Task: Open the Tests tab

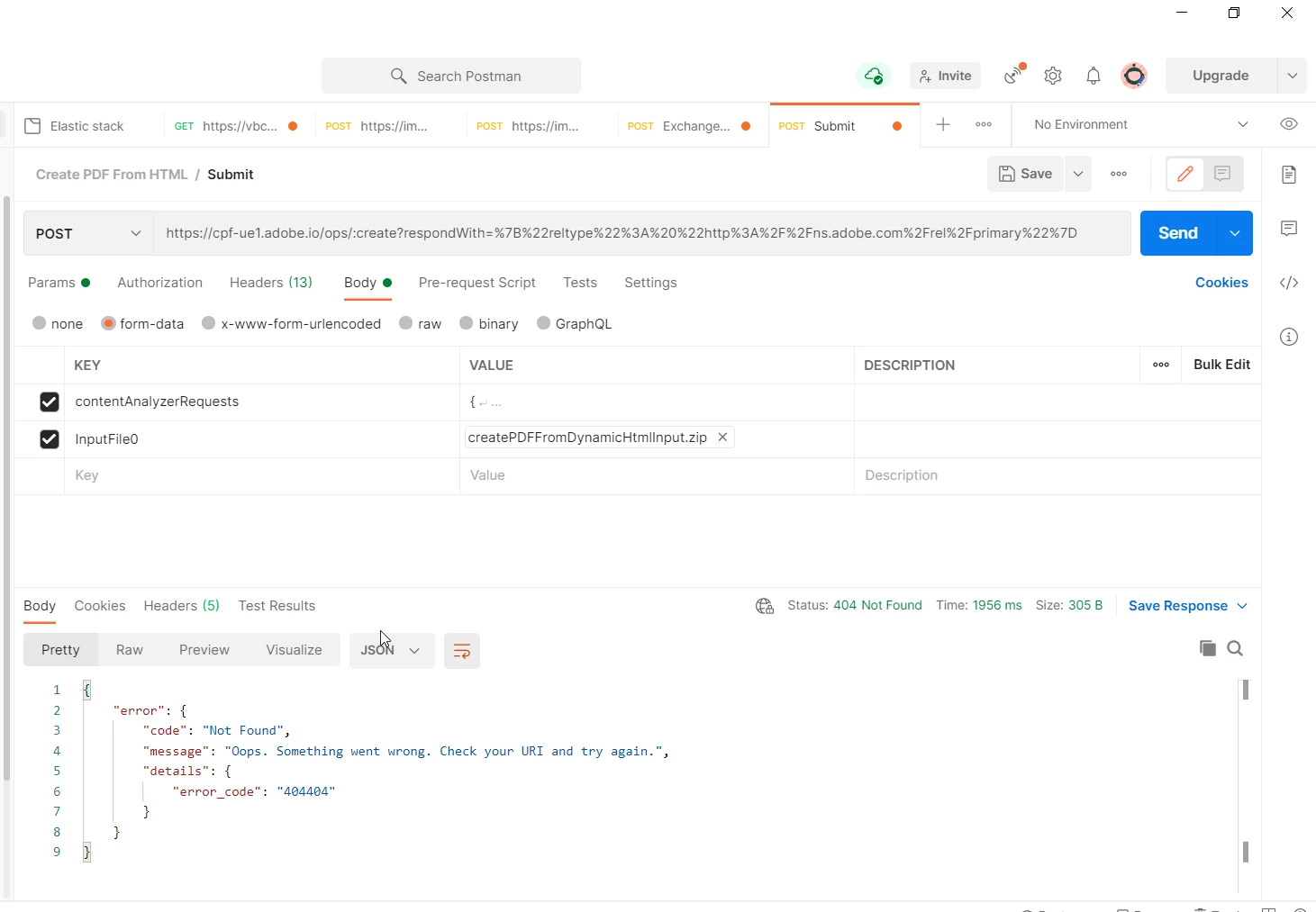Action: tap(580, 283)
